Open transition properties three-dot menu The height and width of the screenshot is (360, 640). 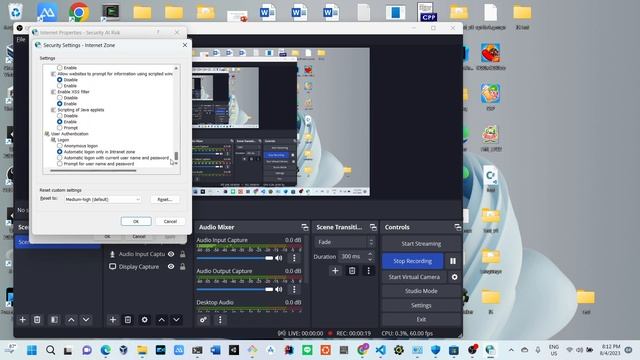(x=369, y=271)
